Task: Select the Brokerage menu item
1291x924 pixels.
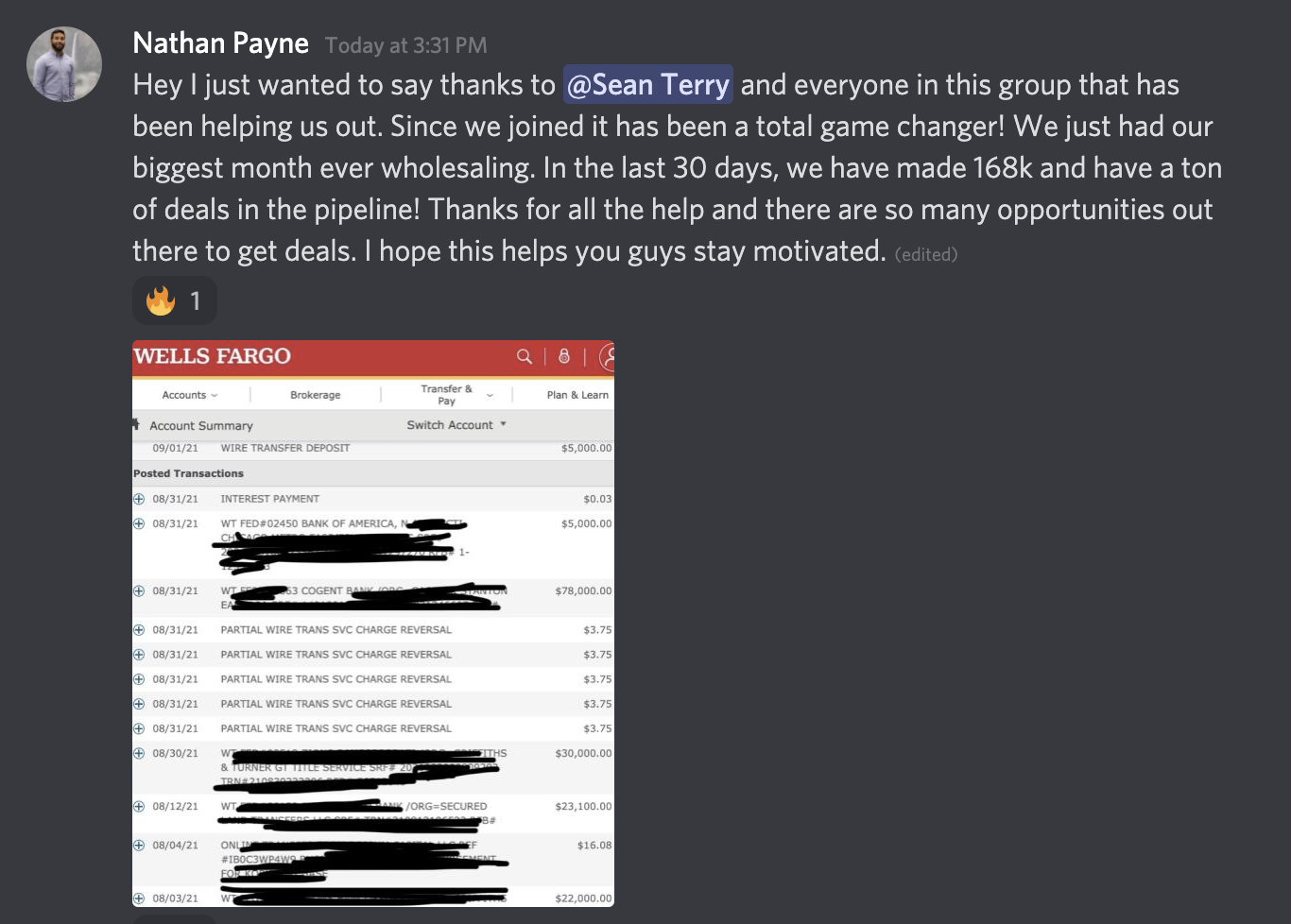Action: (315, 395)
